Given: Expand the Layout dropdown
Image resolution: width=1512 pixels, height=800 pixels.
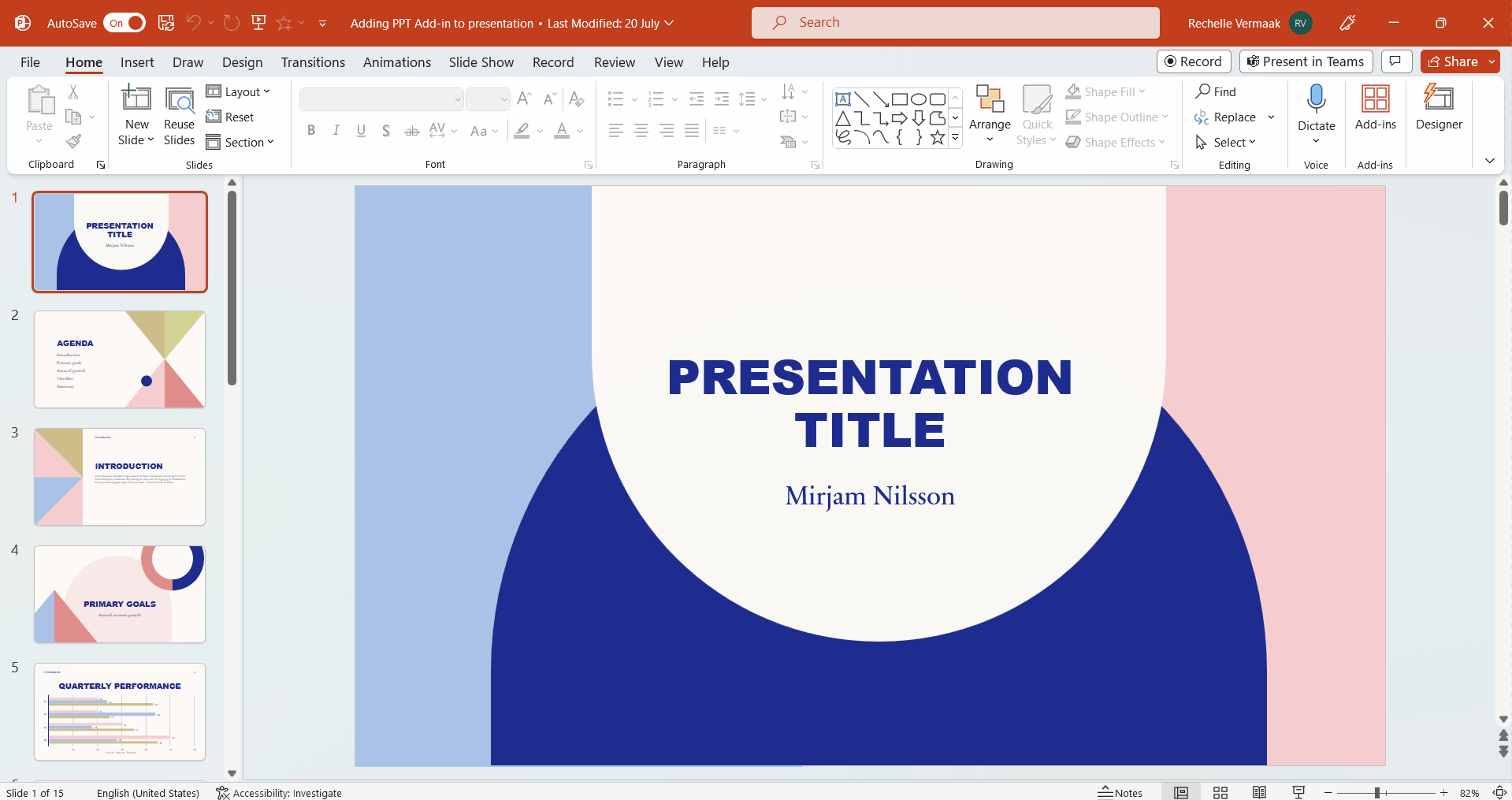Looking at the screenshot, I should pos(238,92).
